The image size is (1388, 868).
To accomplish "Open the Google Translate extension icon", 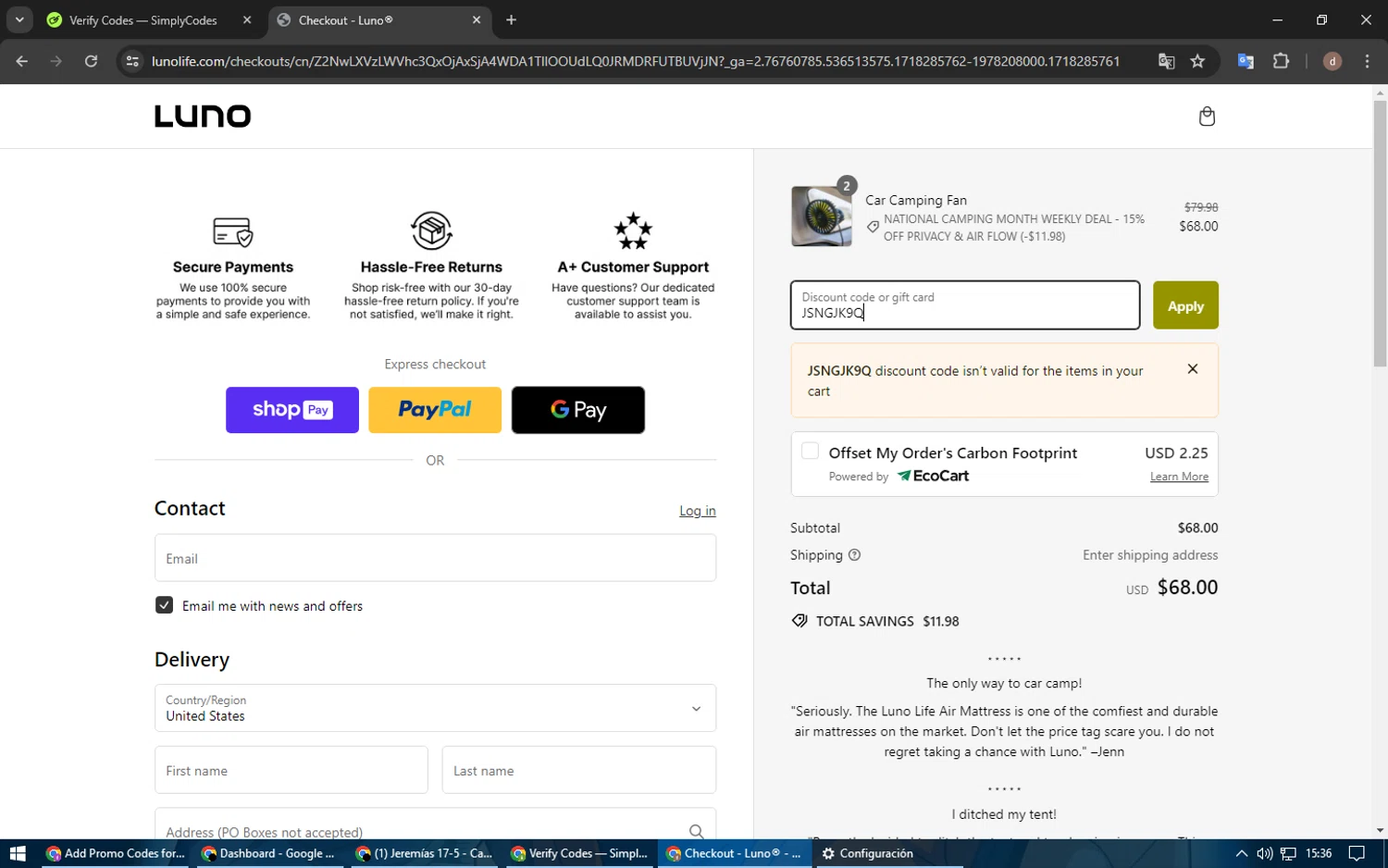I will click(1245, 61).
